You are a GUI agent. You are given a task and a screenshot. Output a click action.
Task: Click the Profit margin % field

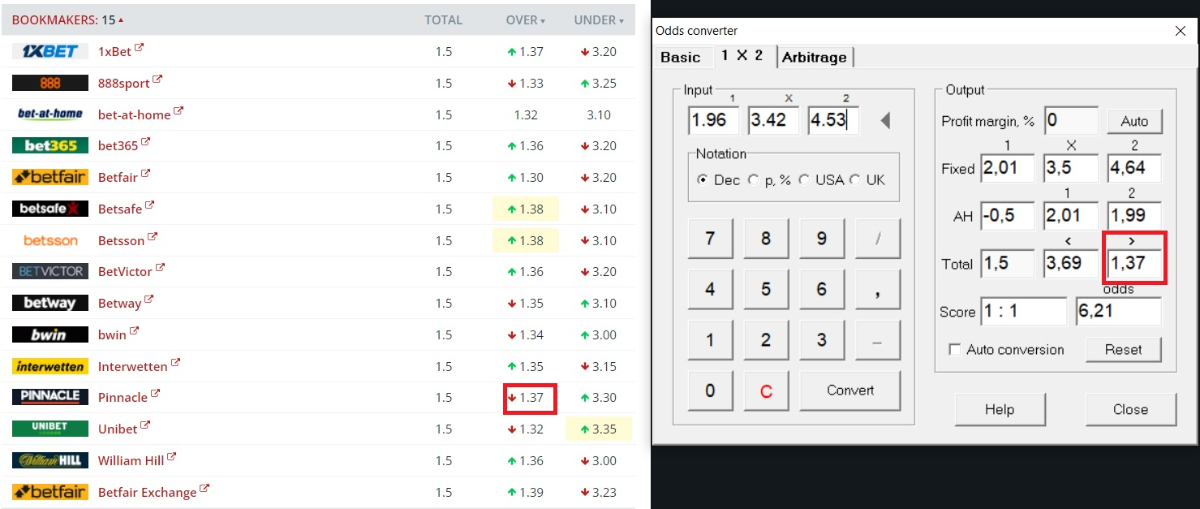coord(1071,121)
